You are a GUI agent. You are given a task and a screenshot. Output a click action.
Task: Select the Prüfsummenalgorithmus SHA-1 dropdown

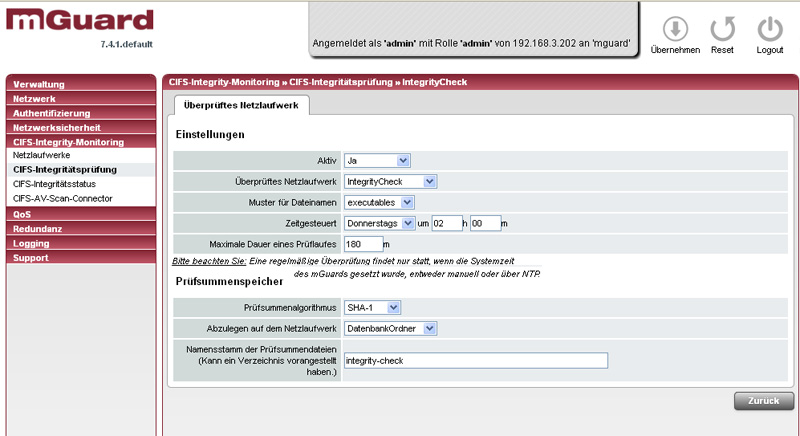tap(372, 307)
